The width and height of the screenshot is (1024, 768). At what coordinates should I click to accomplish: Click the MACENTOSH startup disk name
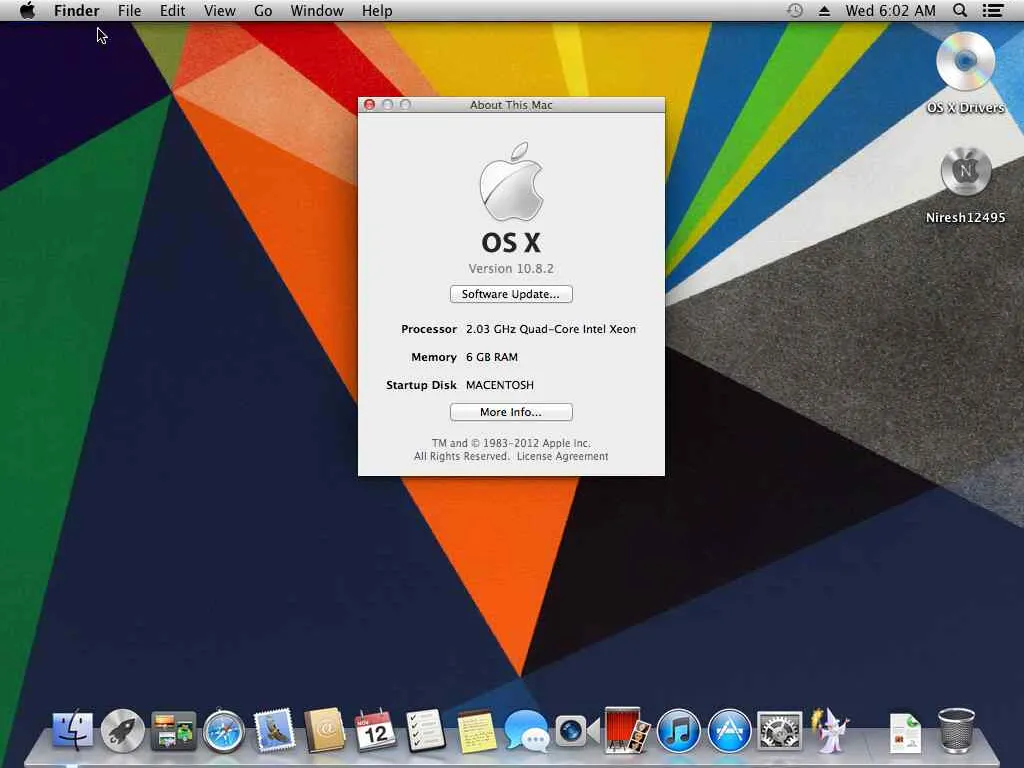coord(500,385)
